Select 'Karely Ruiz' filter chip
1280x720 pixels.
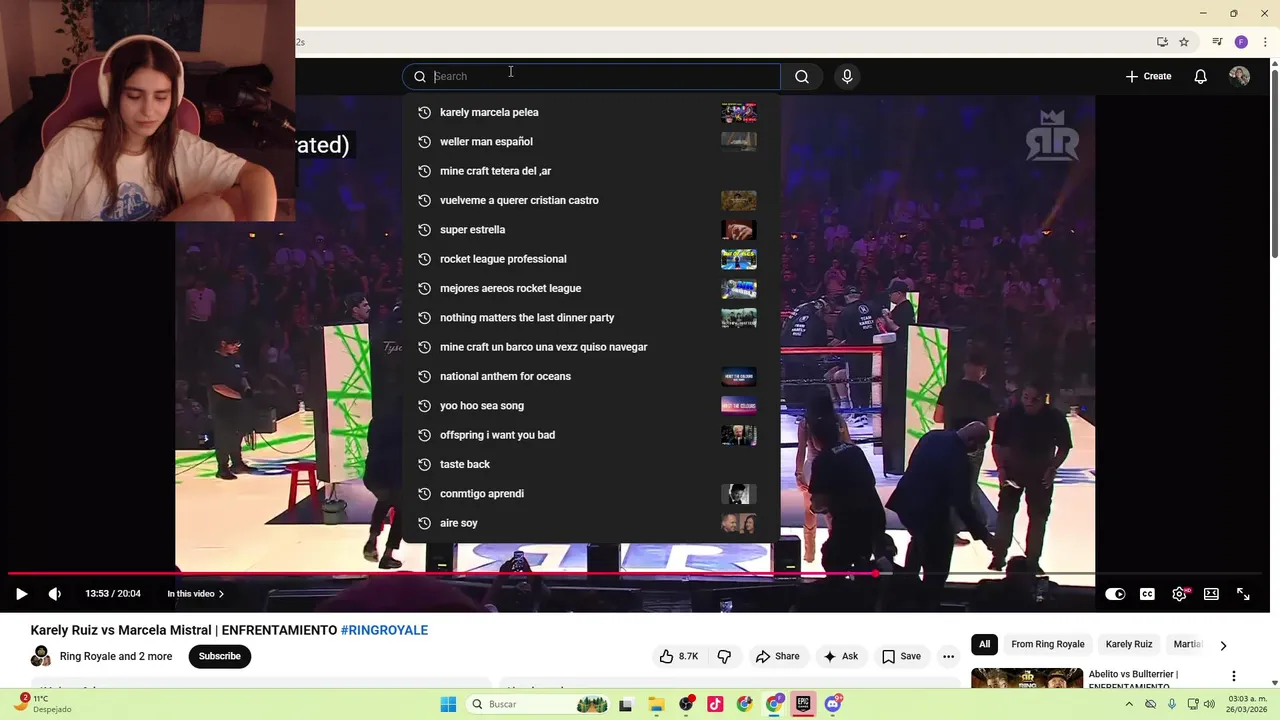1129,644
